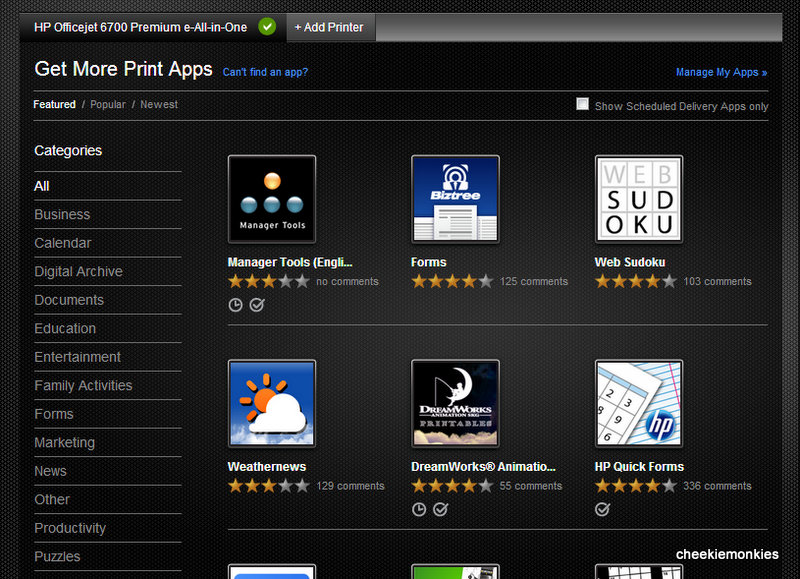Open the Forms app title link
The width and height of the screenshot is (800, 579).
coord(429,262)
